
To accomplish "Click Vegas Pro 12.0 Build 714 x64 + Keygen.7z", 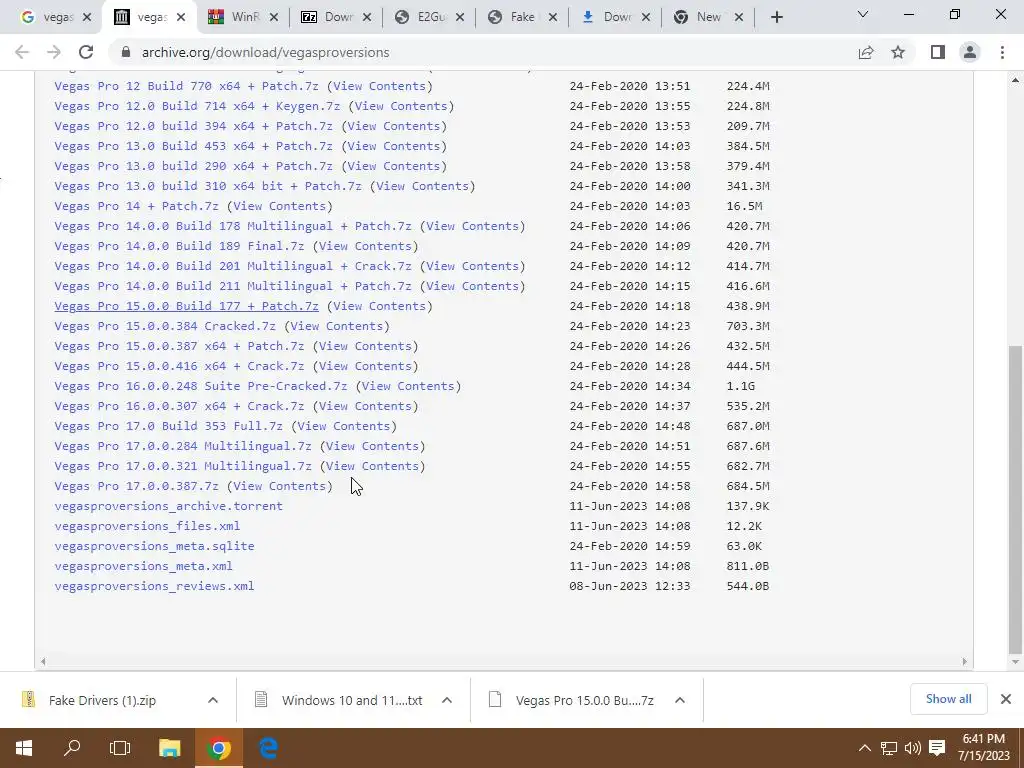I will [x=197, y=106].
